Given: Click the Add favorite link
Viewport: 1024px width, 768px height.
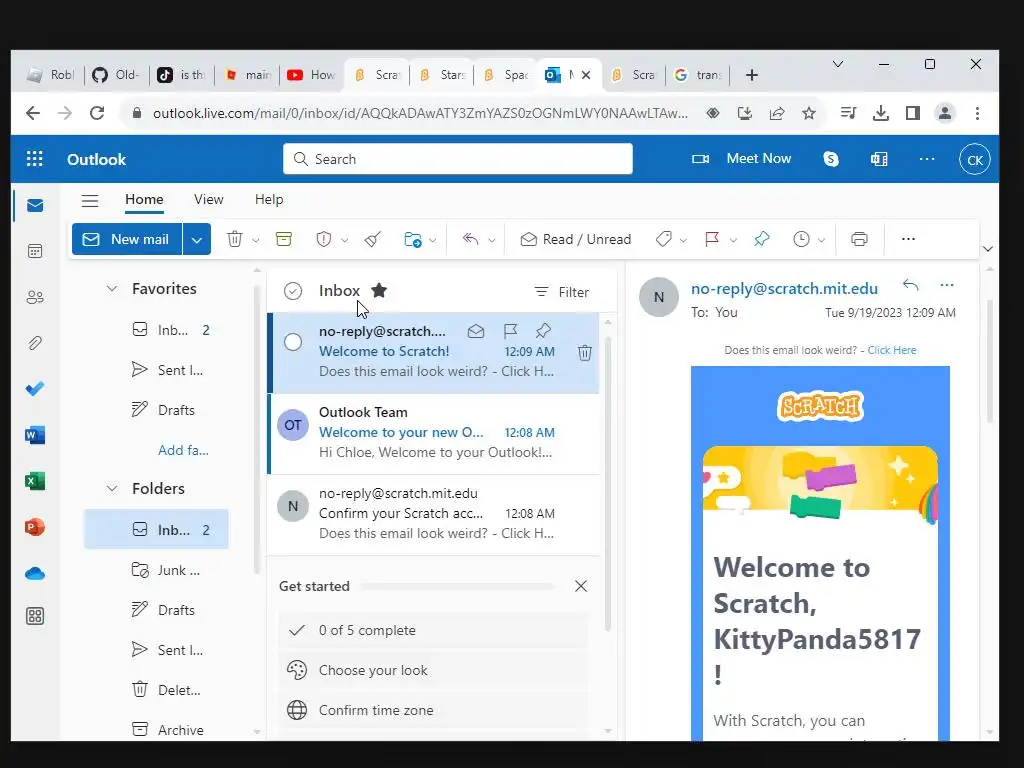Looking at the screenshot, I should [183, 450].
